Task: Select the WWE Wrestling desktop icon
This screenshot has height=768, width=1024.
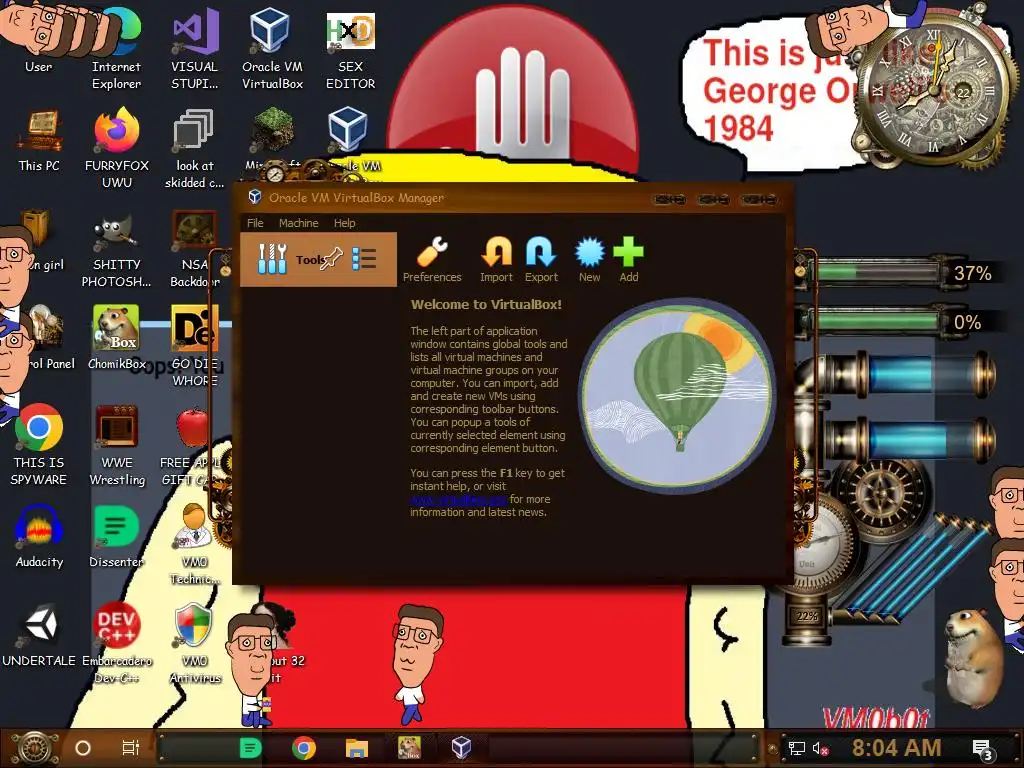Action: pos(117,444)
